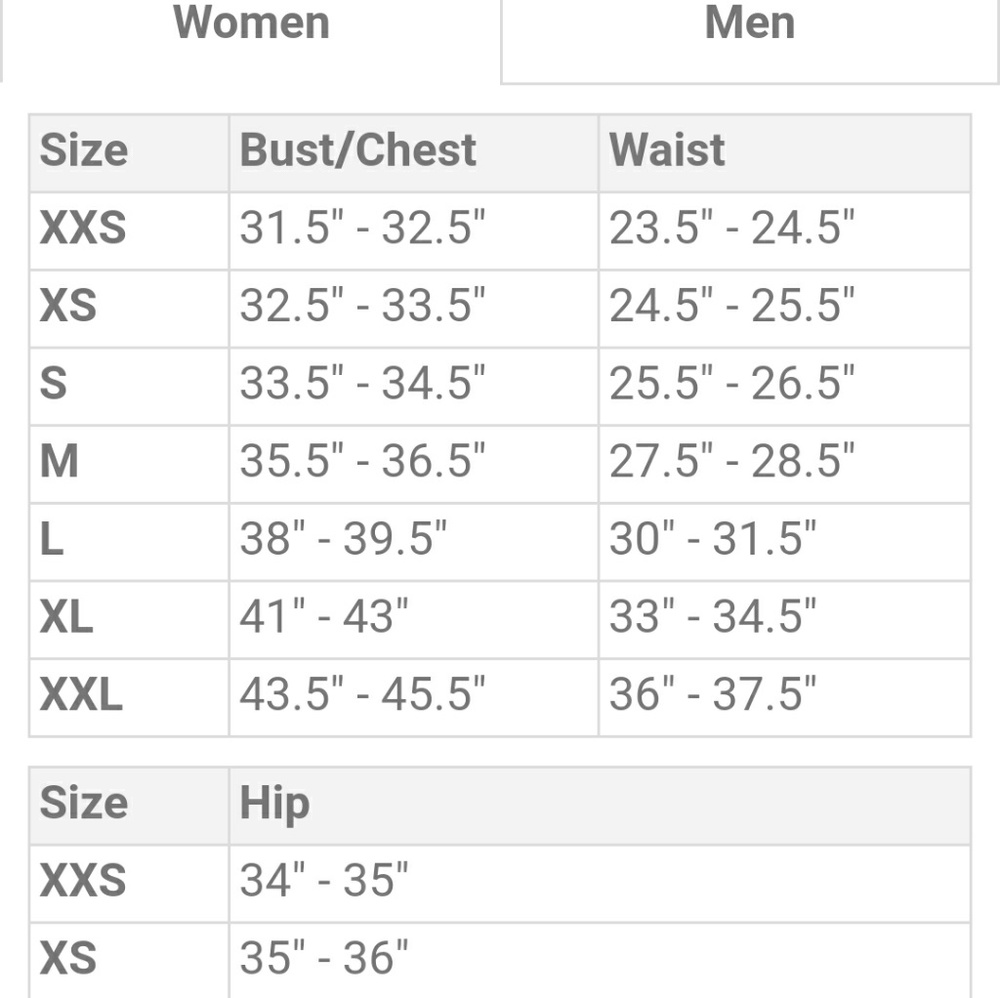Switch to the Women tab
1000x998 pixels.
click(251, 24)
